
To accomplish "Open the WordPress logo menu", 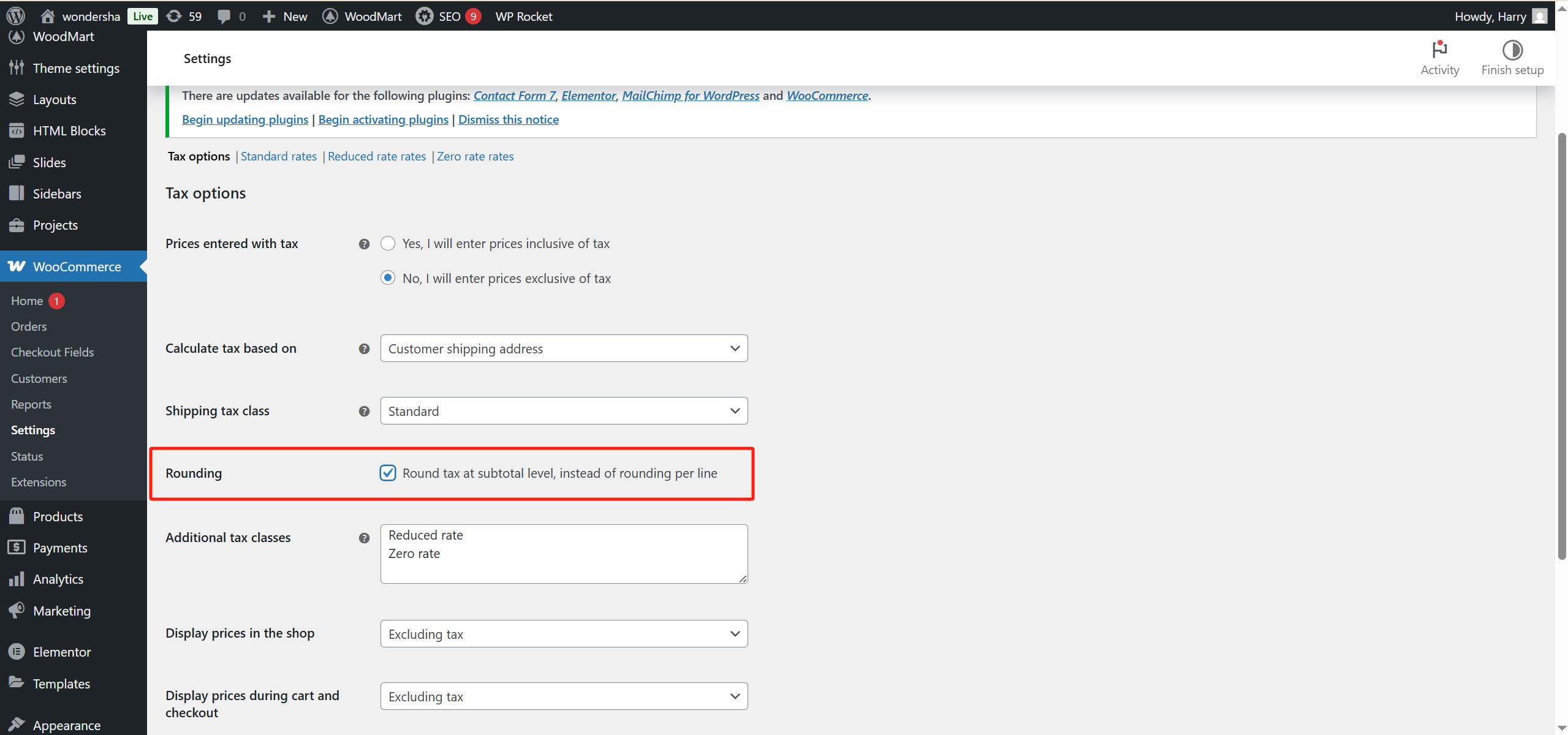I will [x=15, y=16].
